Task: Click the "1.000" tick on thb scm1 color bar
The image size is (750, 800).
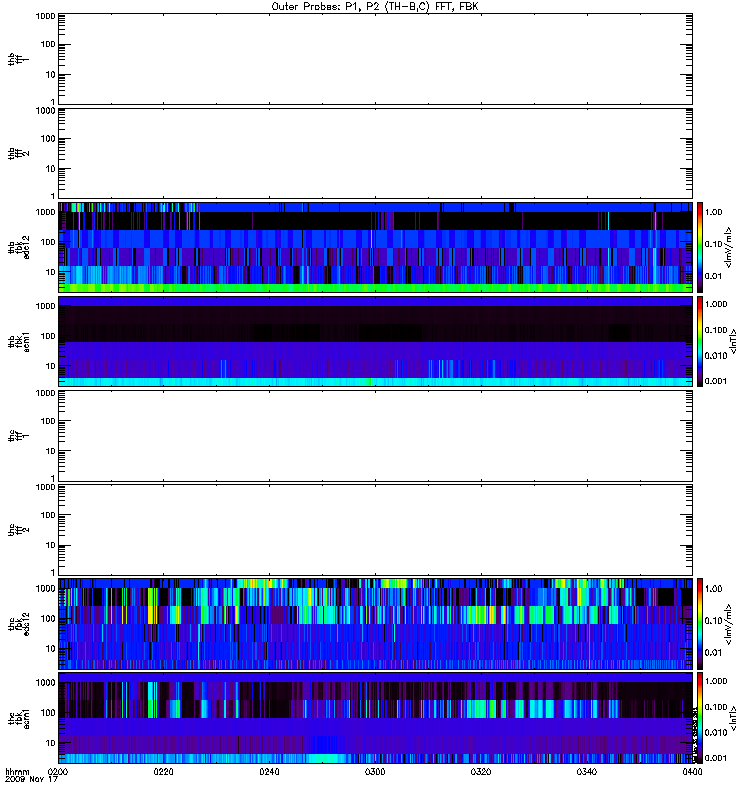Action: coord(715,305)
